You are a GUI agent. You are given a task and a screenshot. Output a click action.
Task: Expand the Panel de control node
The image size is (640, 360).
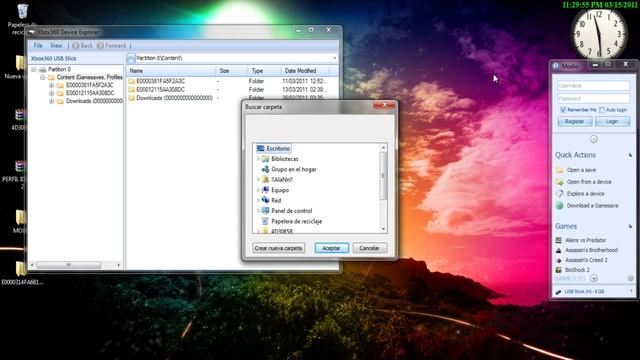(x=258, y=211)
